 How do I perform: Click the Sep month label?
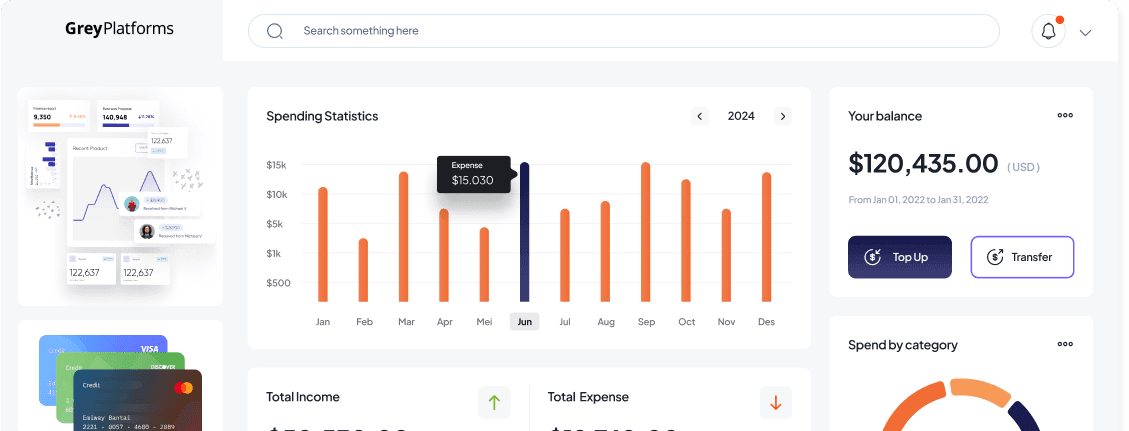click(x=647, y=322)
